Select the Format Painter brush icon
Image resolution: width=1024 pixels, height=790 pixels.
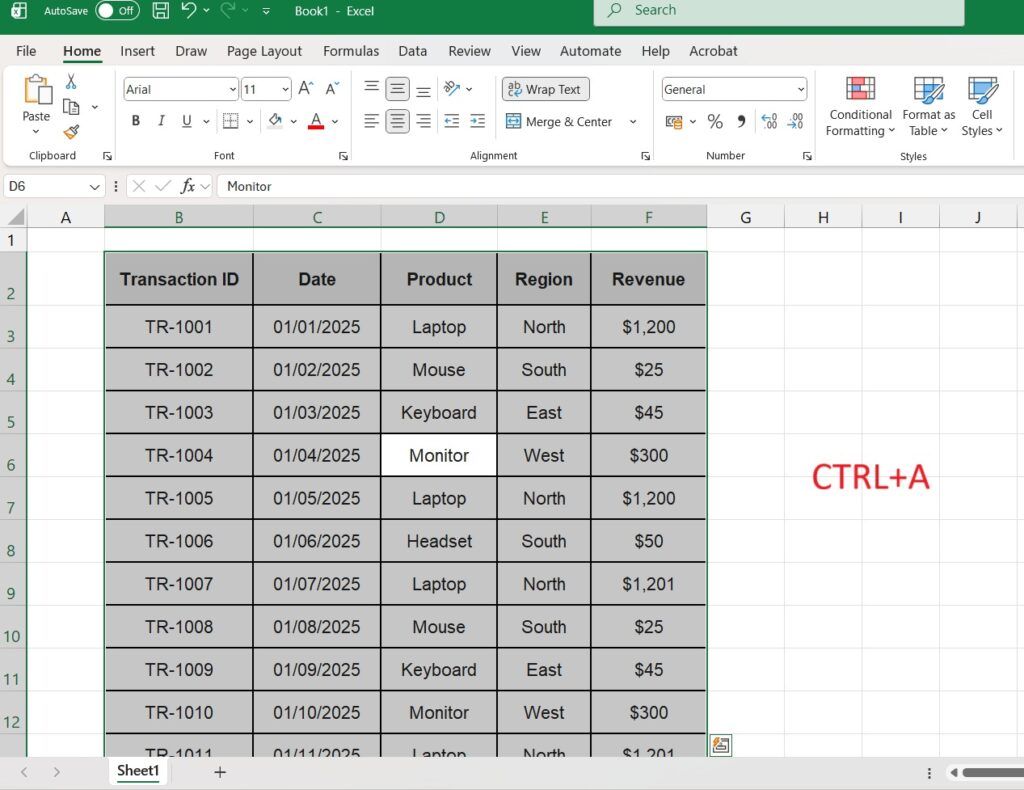71,132
